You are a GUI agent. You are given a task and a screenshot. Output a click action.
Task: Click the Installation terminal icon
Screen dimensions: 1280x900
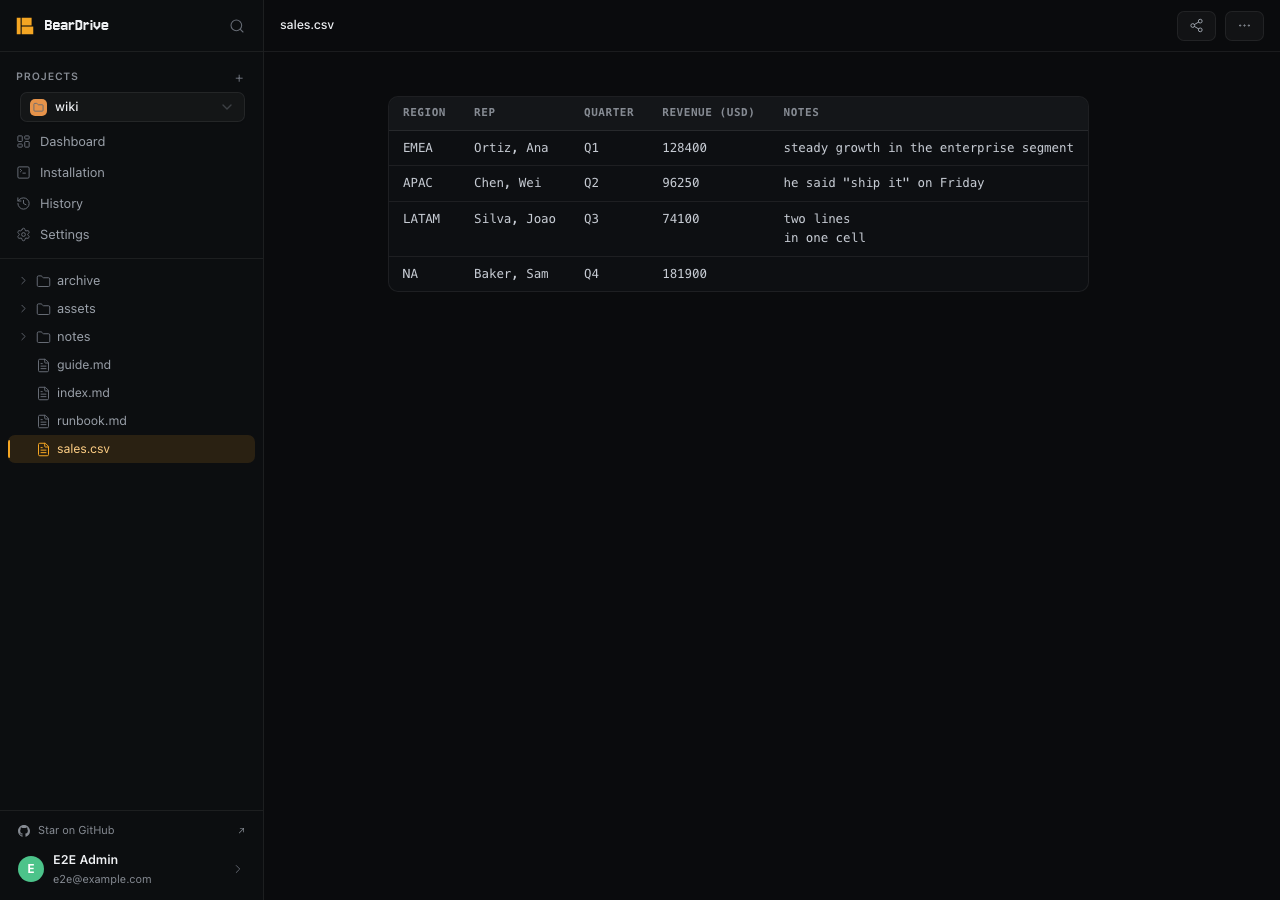tap(23, 173)
